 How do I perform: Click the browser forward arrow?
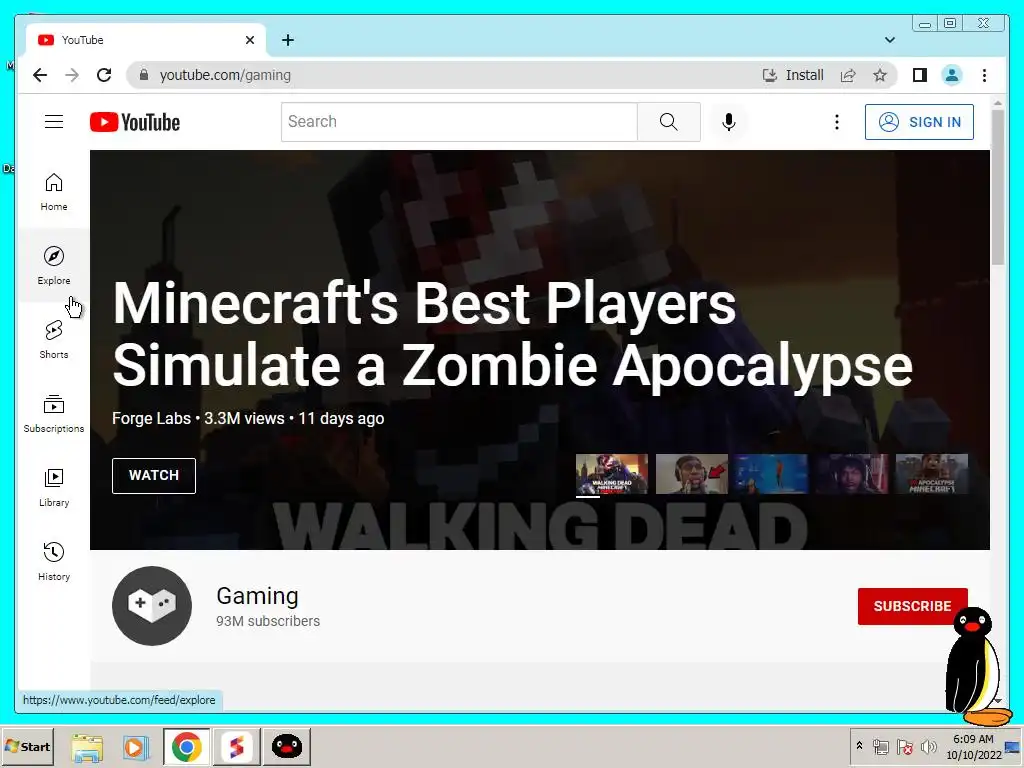pyautogui.click(x=72, y=75)
